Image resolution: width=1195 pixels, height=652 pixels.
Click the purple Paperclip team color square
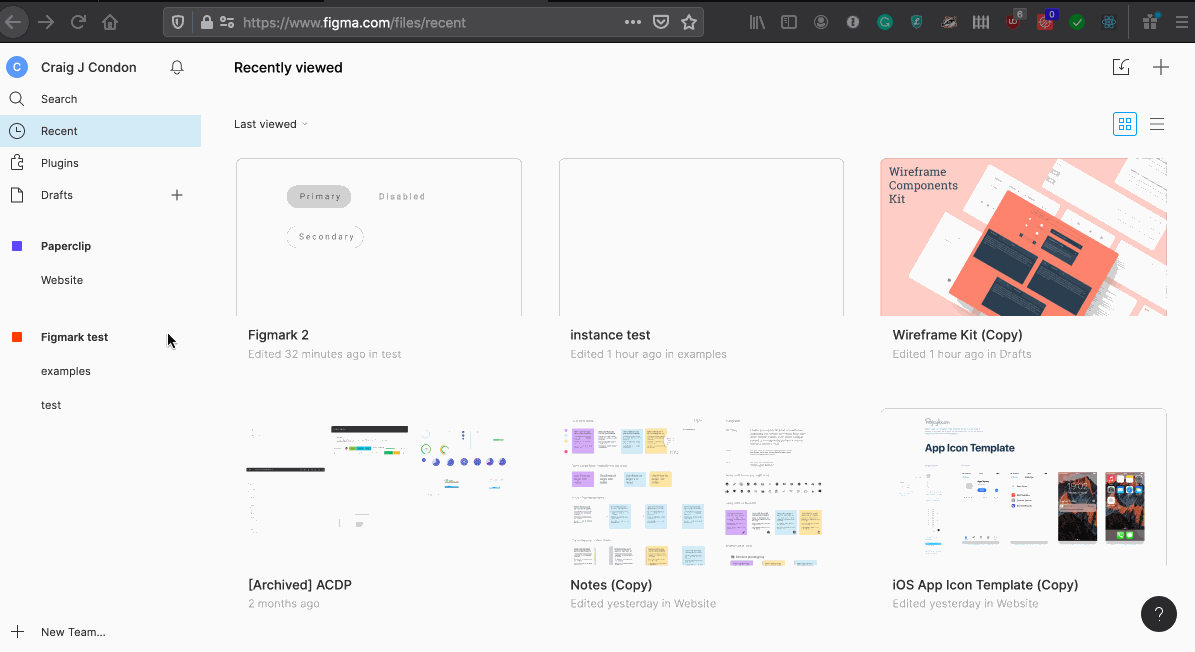click(17, 246)
